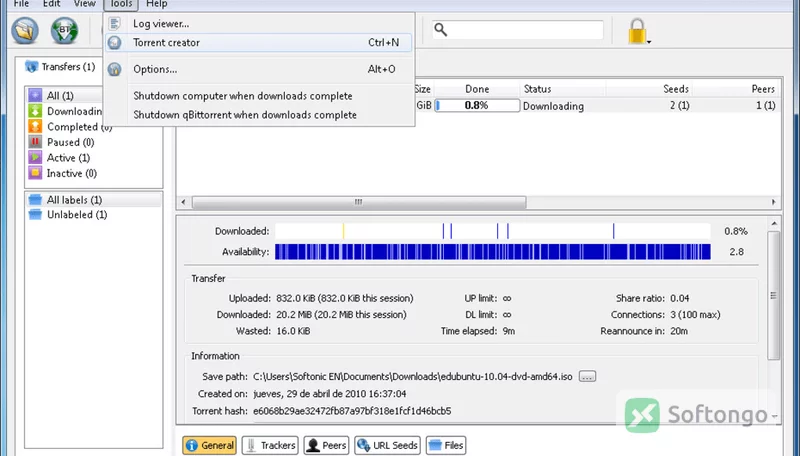Switch to the Transfers (1) tab
The width and height of the screenshot is (800, 456).
[x=60, y=67]
